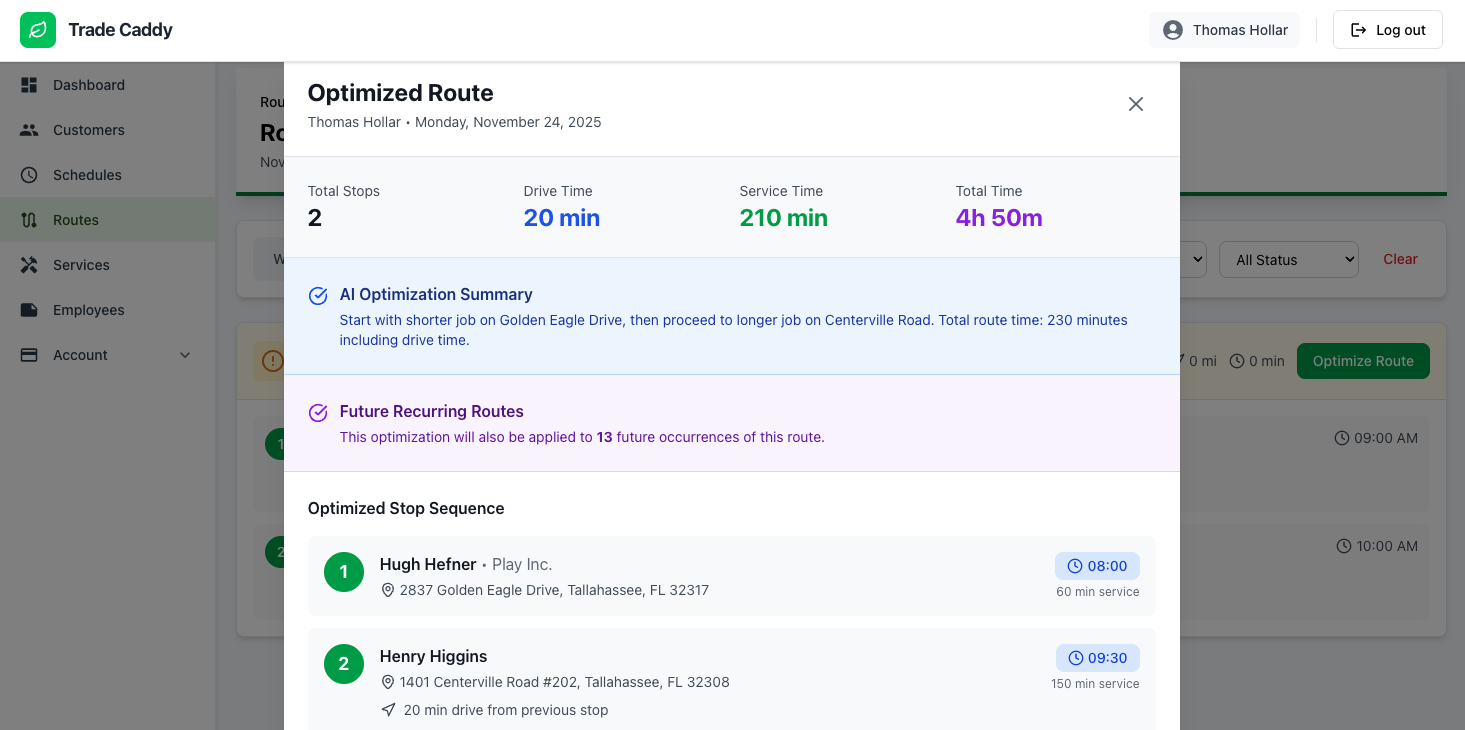Expand the Account menu chevron

point(185,355)
